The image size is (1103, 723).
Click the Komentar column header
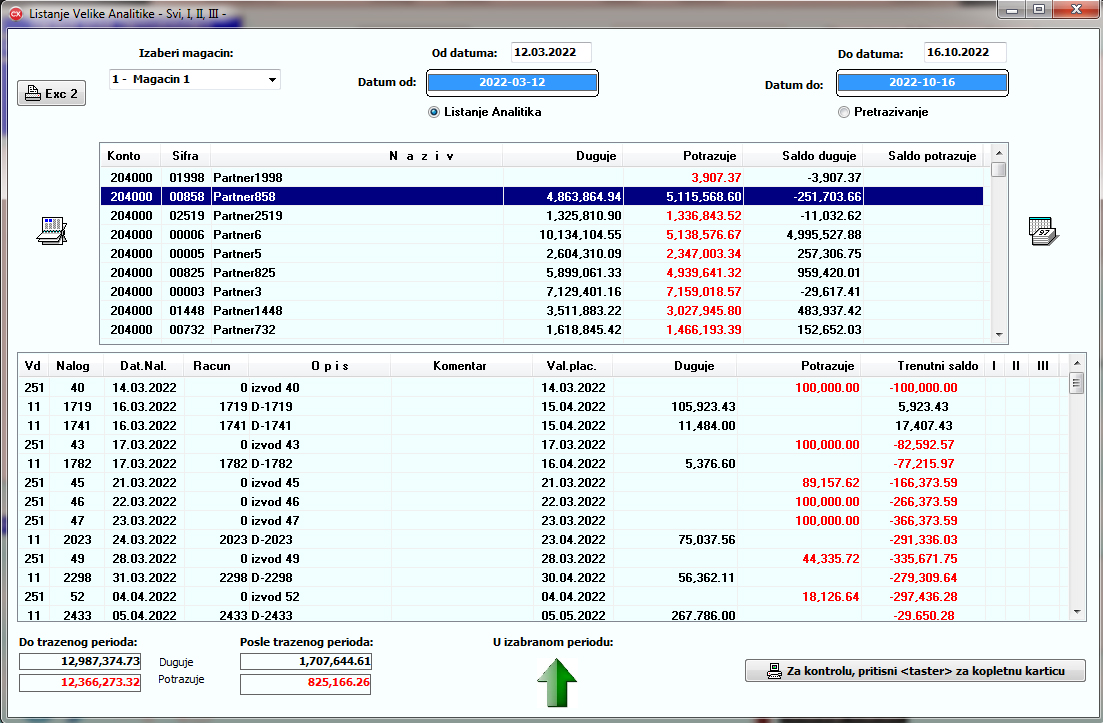point(461,366)
